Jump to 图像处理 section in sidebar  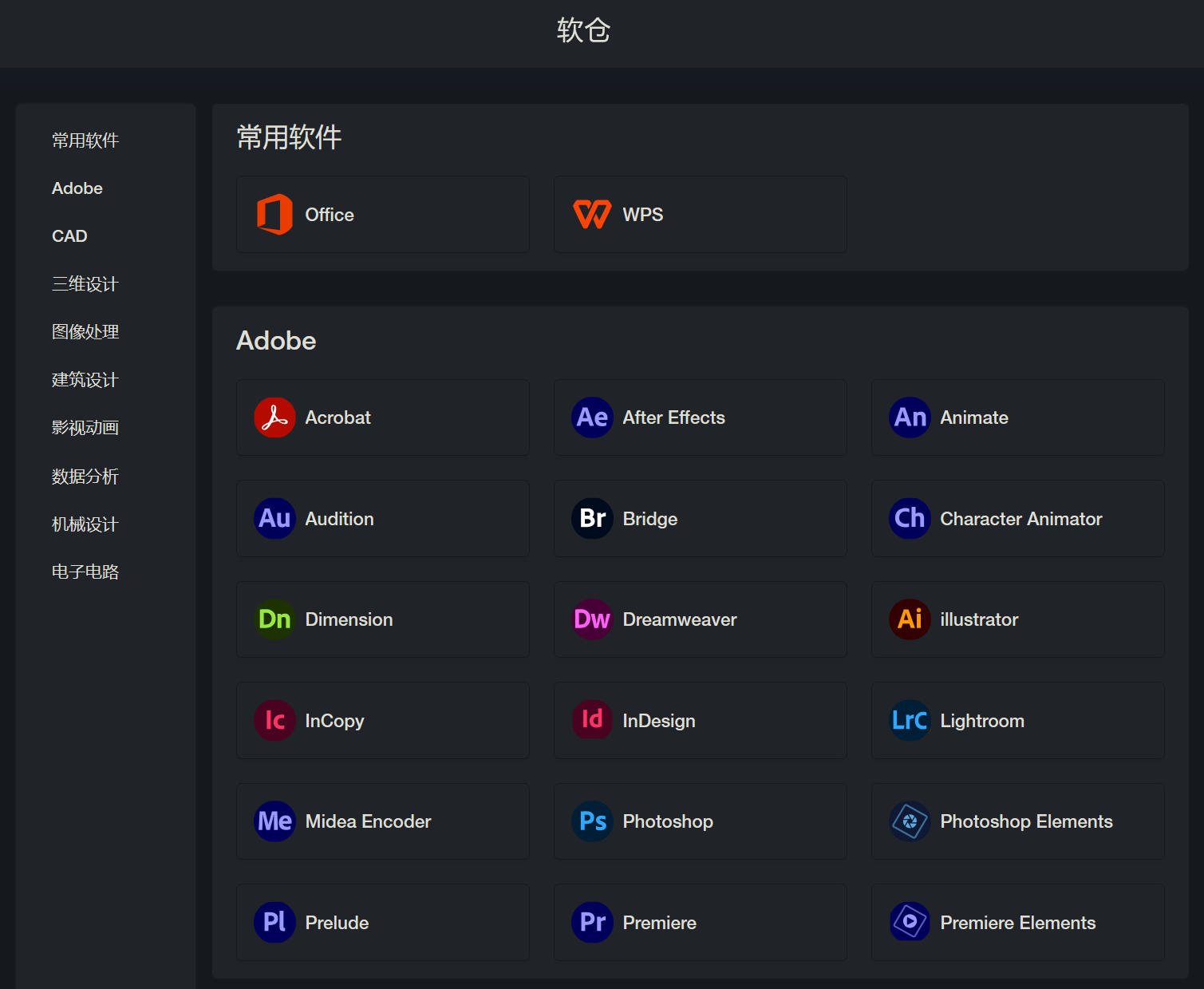85,332
